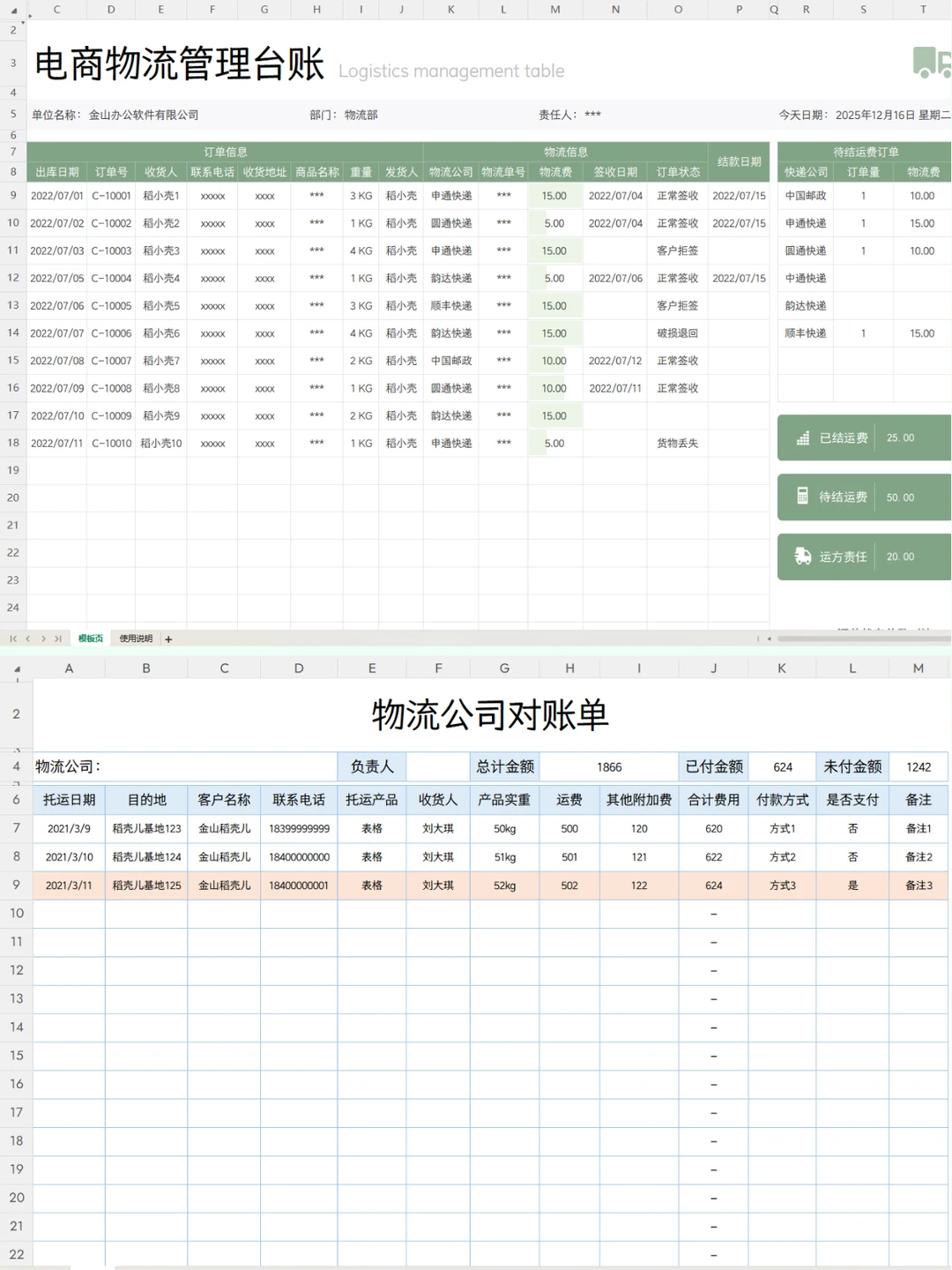Open the 订单状态 cell dropdown for order C-10003
The image size is (952, 1270).
[677, 250]
